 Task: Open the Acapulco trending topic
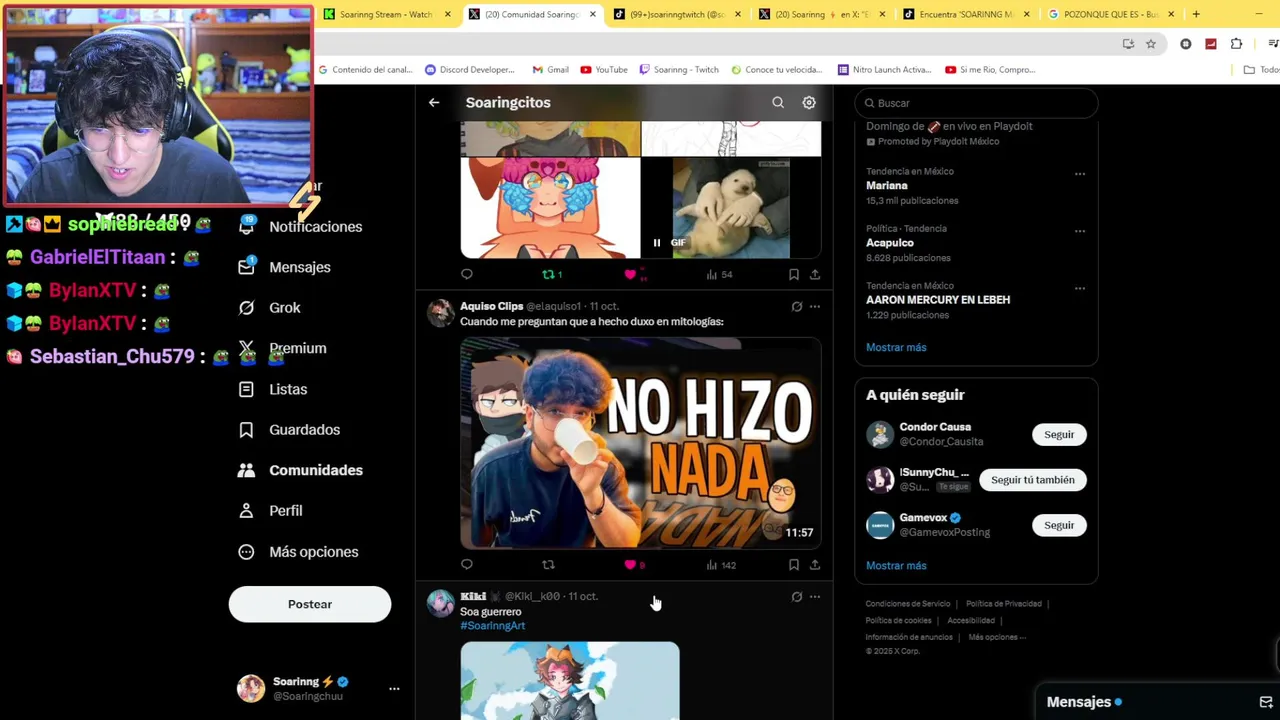coord(890,243)
